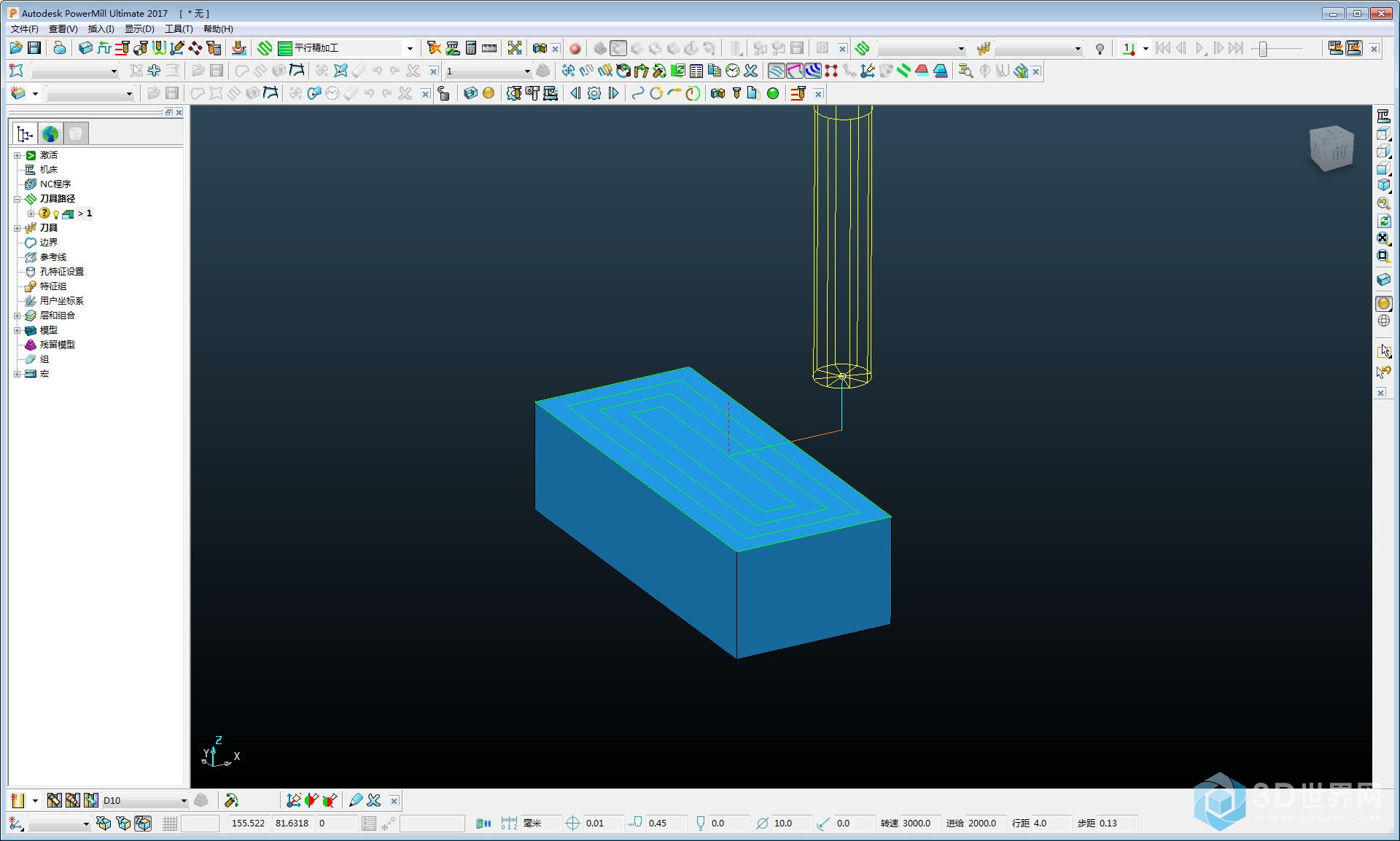Open 帮助(H) menu

(218, 28)
